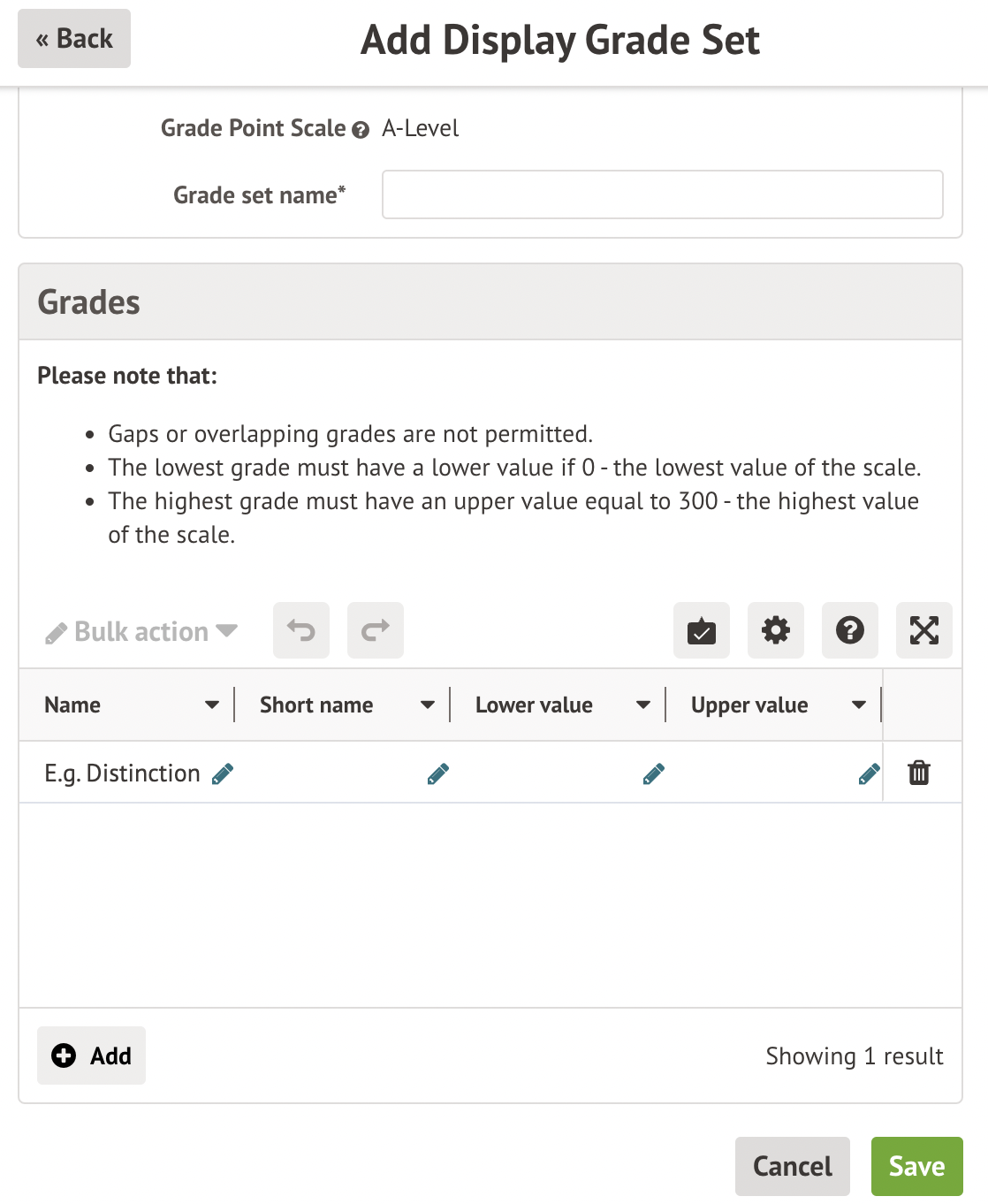The width and height of the screenshot is (988, 1204).
Task: Open the Upper value column dropdown arrow
Action: (859, 705)
